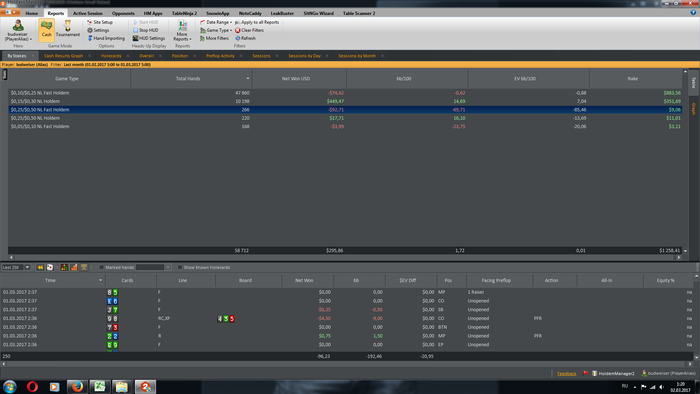Select $0,10/$0,25 NL Fast Holdem row
Screen dimensions: 700x394
[x=345, y=93]
